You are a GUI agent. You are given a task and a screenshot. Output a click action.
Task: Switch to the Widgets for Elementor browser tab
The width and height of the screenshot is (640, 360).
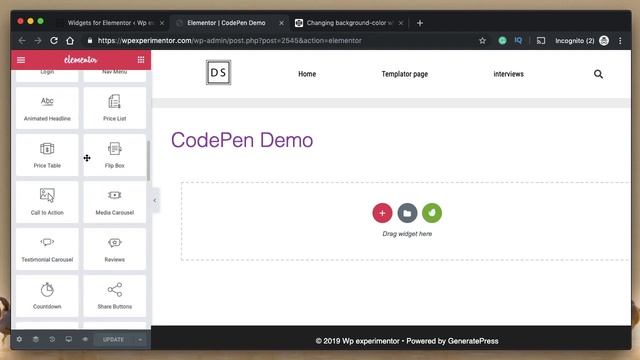(x=111, y=23)
